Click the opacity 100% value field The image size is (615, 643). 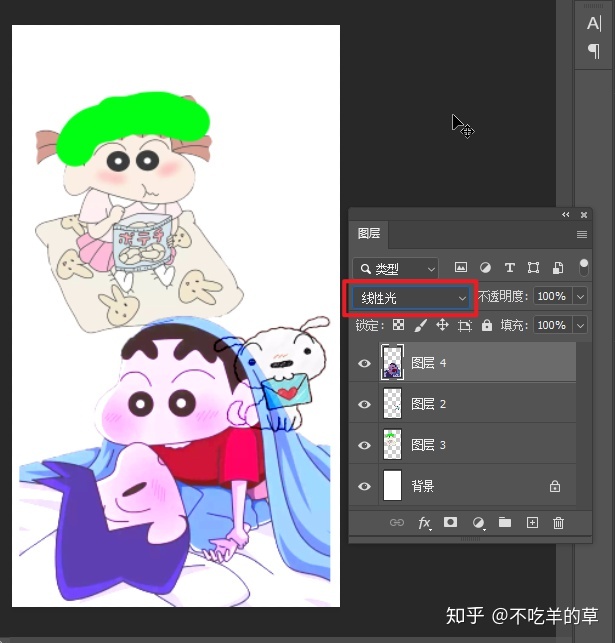(552, 296)
